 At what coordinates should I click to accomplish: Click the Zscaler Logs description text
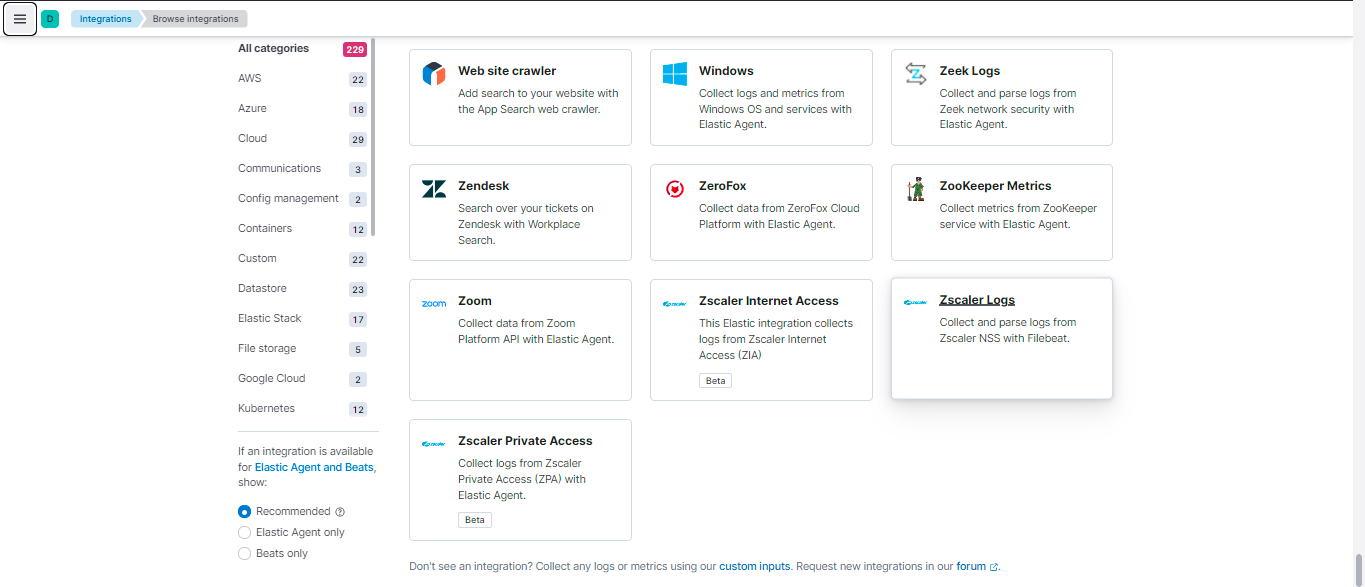[1008, 330]
